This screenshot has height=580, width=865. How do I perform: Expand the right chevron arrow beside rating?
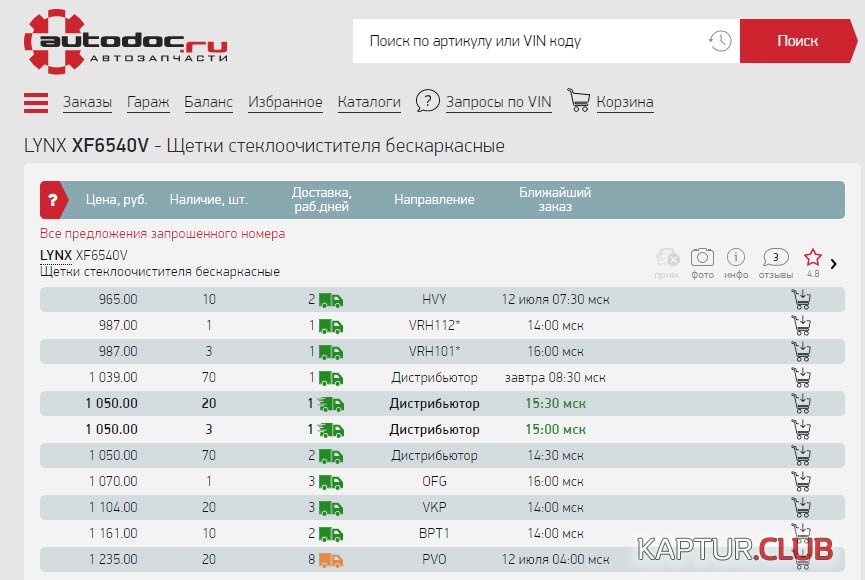834,264
